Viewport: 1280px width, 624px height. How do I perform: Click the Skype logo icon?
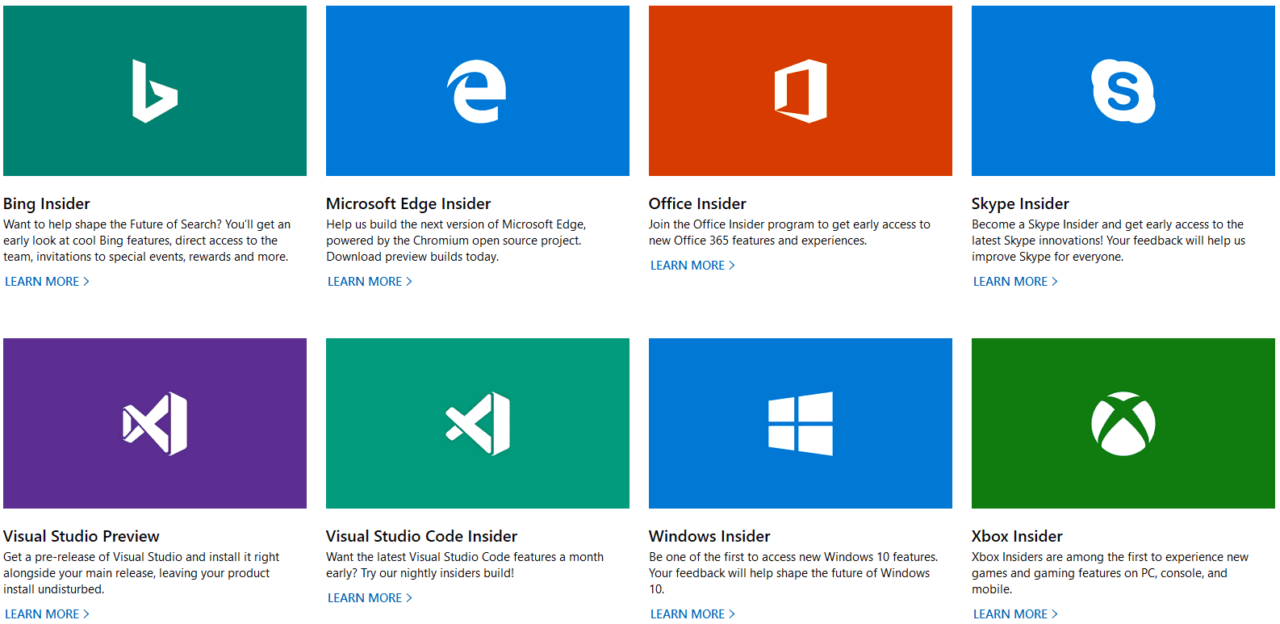(1123, 91)
